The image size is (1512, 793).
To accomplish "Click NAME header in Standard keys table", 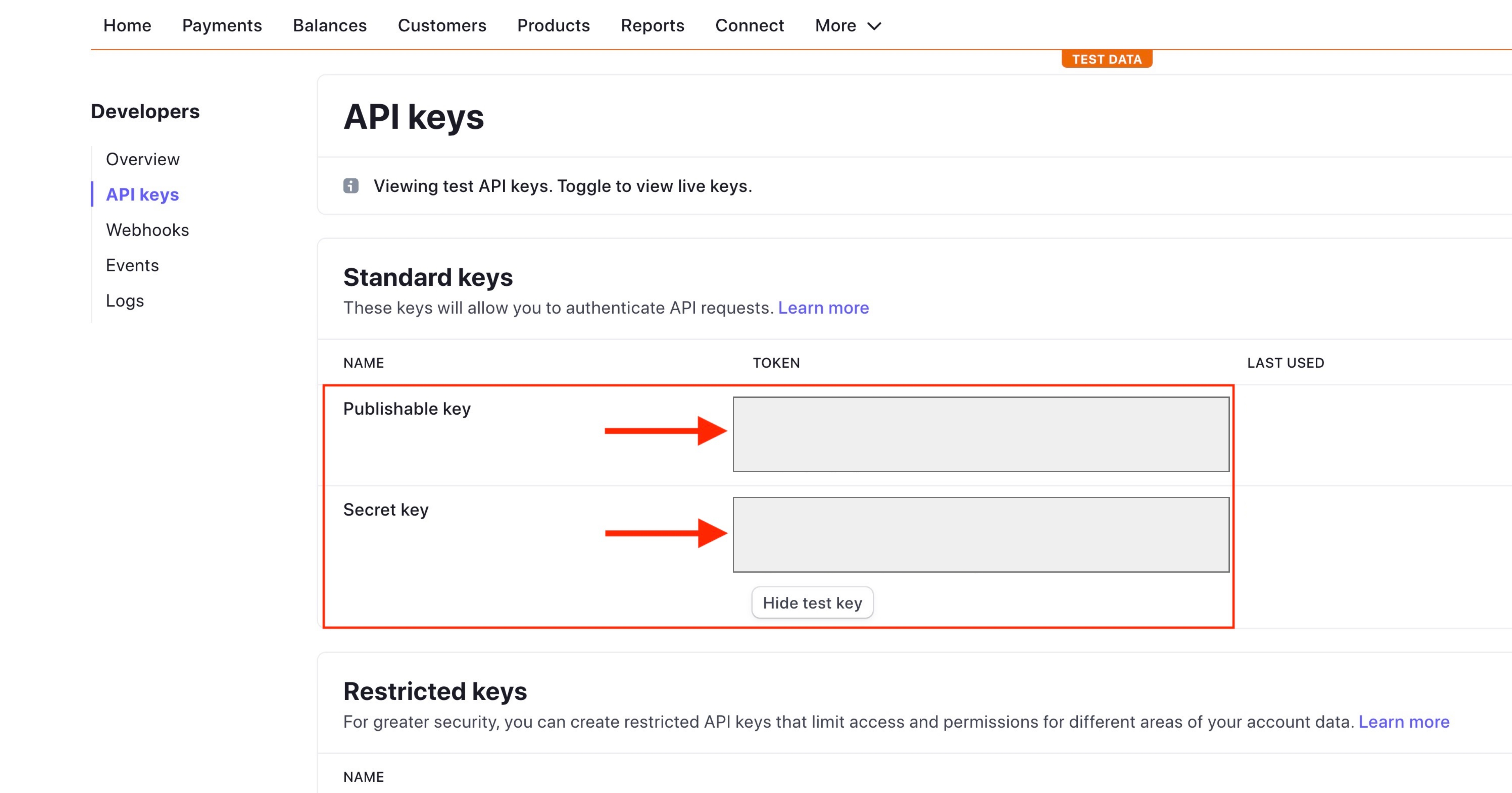I will click(363, 363).
